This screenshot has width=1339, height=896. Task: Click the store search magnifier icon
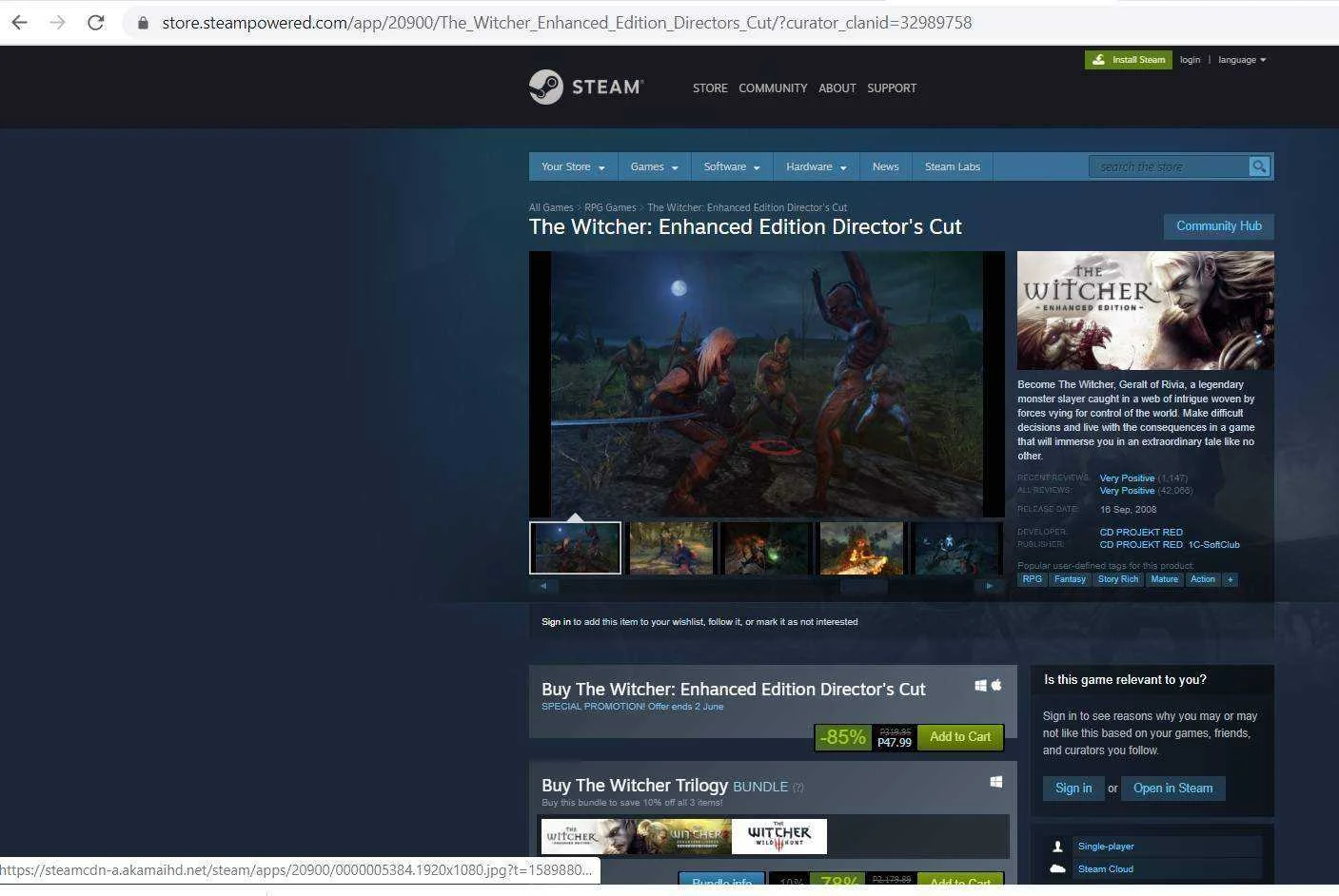(1259, 166)
